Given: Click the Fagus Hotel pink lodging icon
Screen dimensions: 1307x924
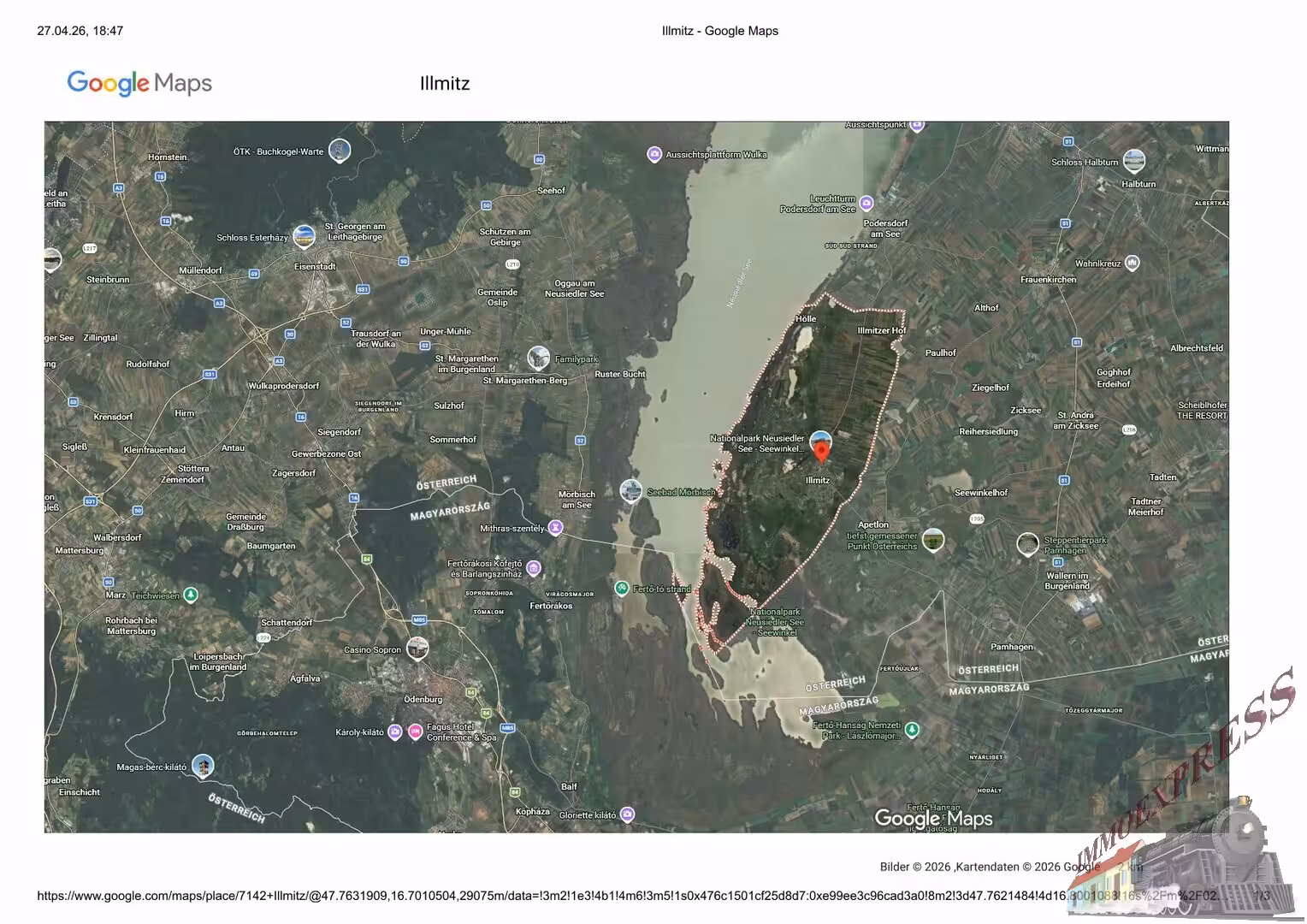Looking at the screenshot, I should 415,731.
